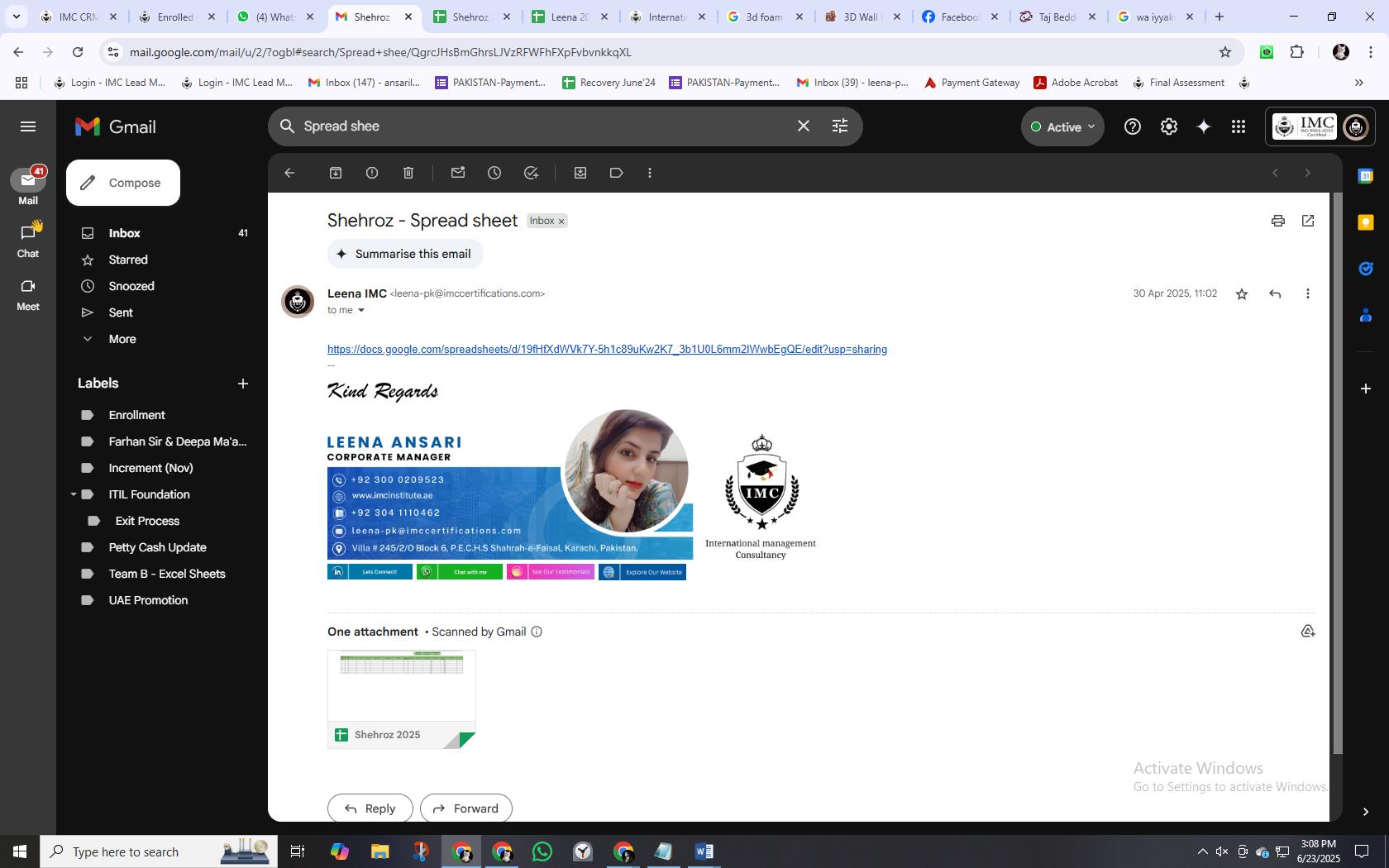The width and height of the screenshot is (1389, 868).
Task: Open Shehroz 2025 attachment thumbnail
Action: click(402, 699)
